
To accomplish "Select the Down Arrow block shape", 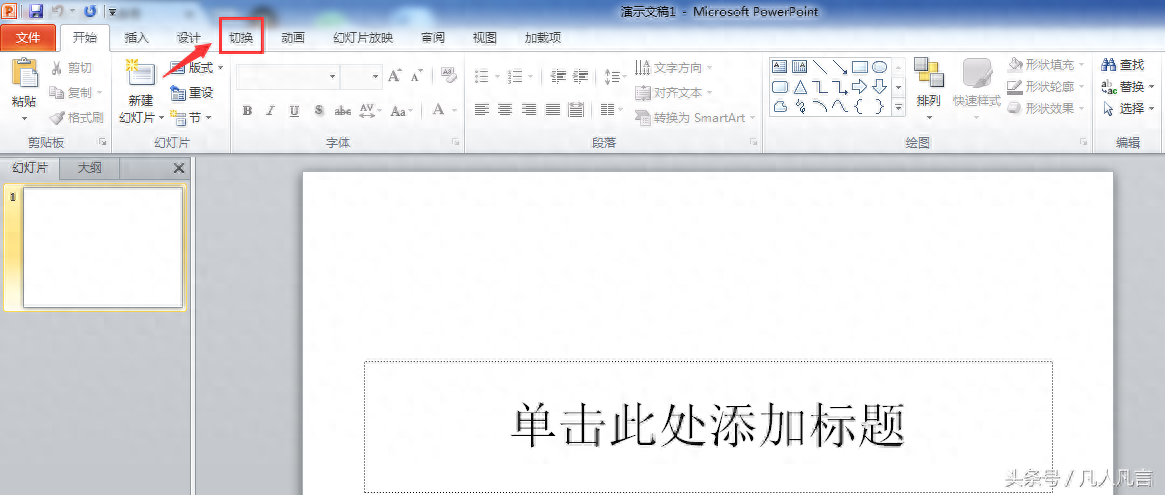I will click(879, 87).
